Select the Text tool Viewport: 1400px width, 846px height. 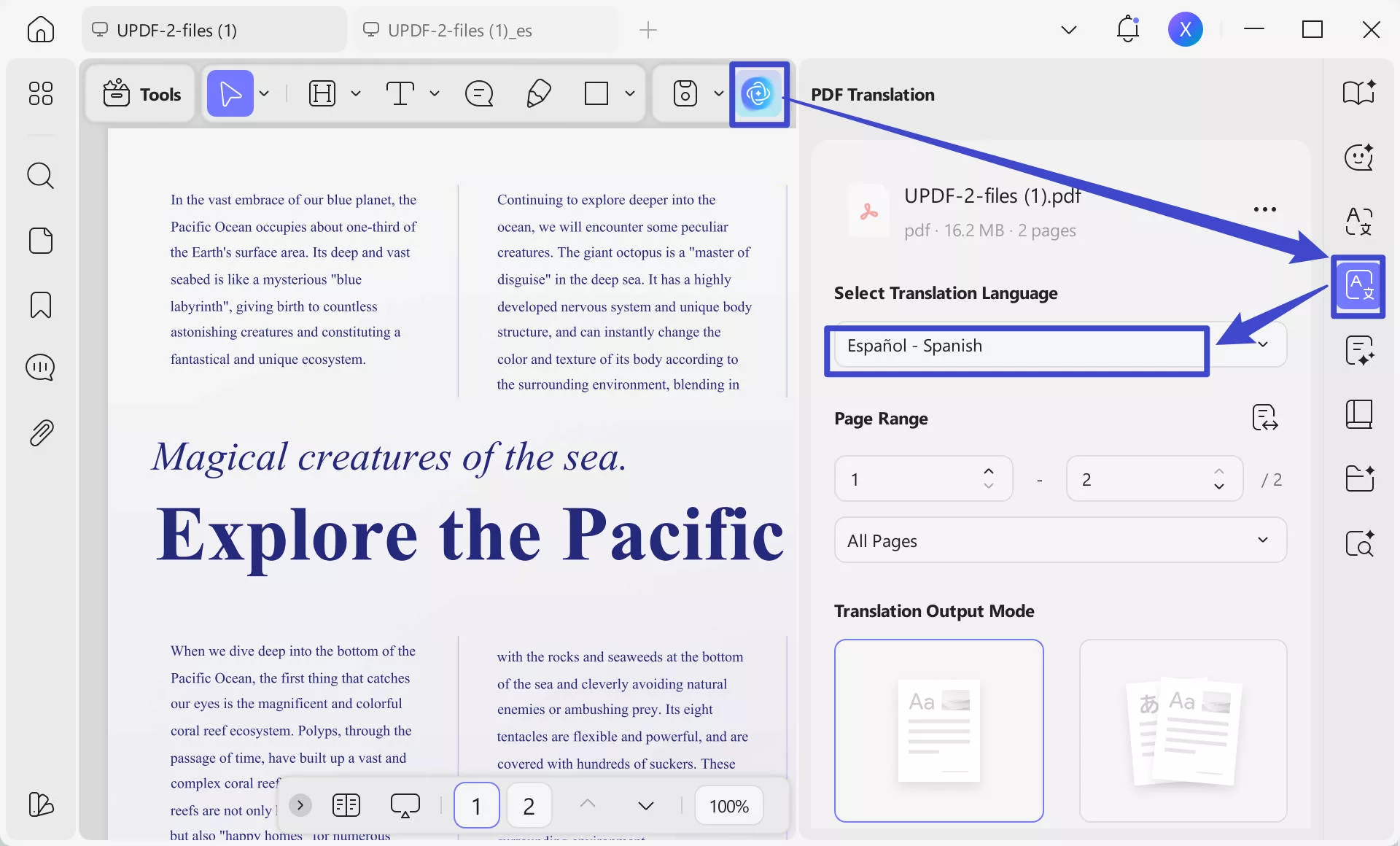402,93
